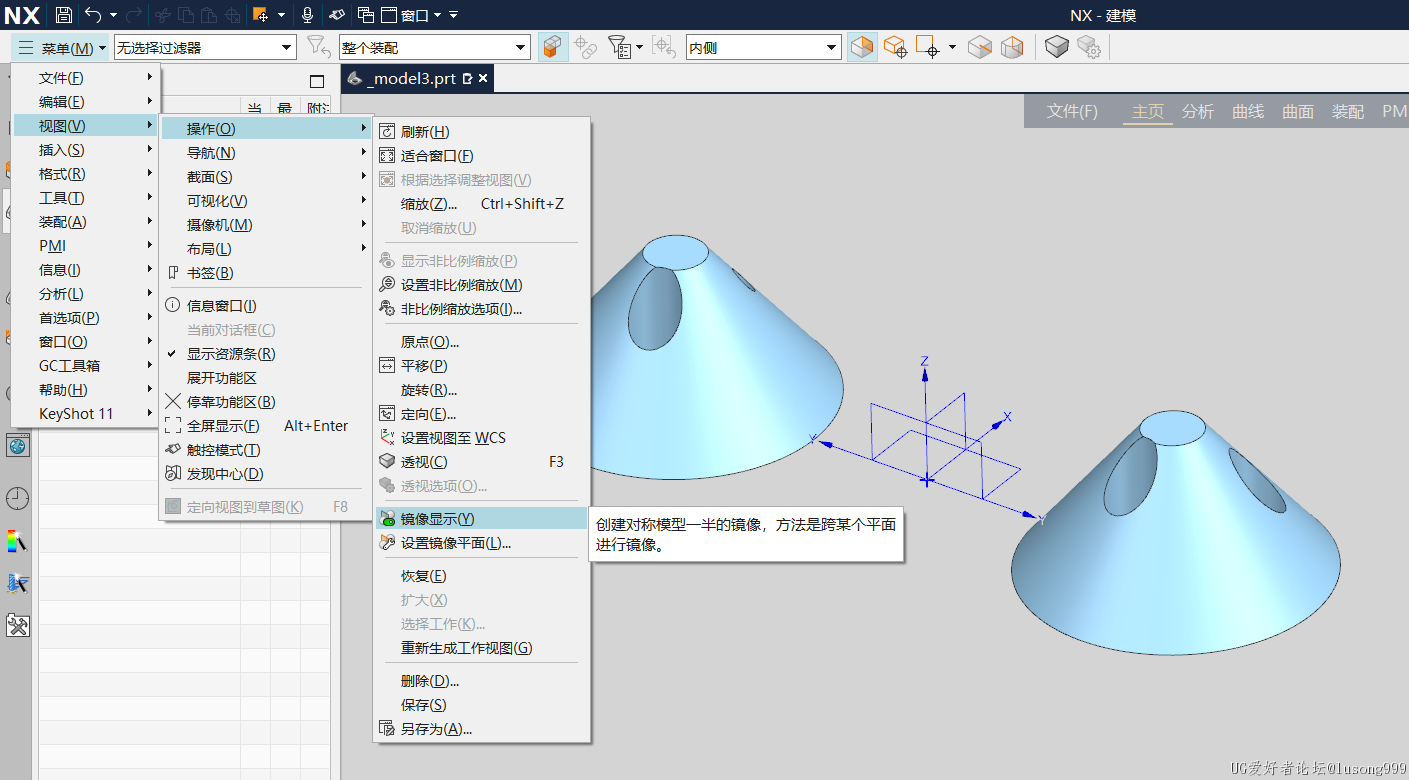Click the panel maximize square in navigator

point(317,81)
